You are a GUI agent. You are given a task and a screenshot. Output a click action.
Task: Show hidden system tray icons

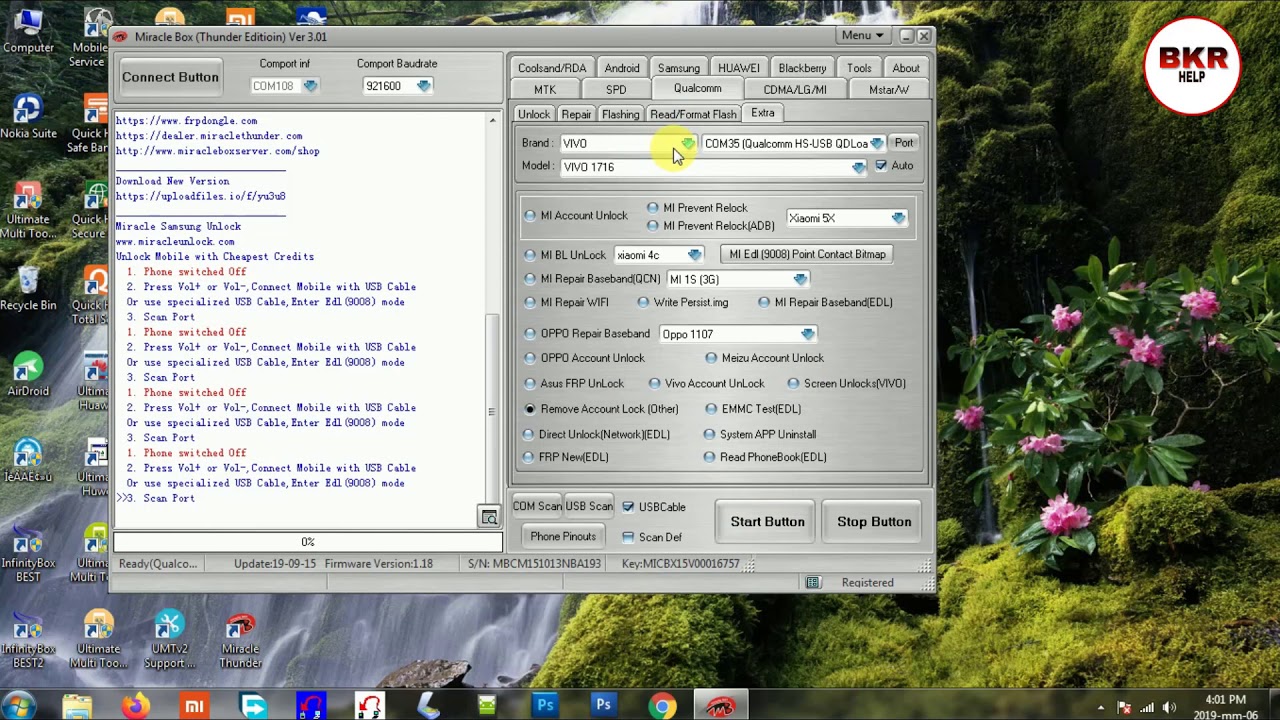[x=1101, y=708]
